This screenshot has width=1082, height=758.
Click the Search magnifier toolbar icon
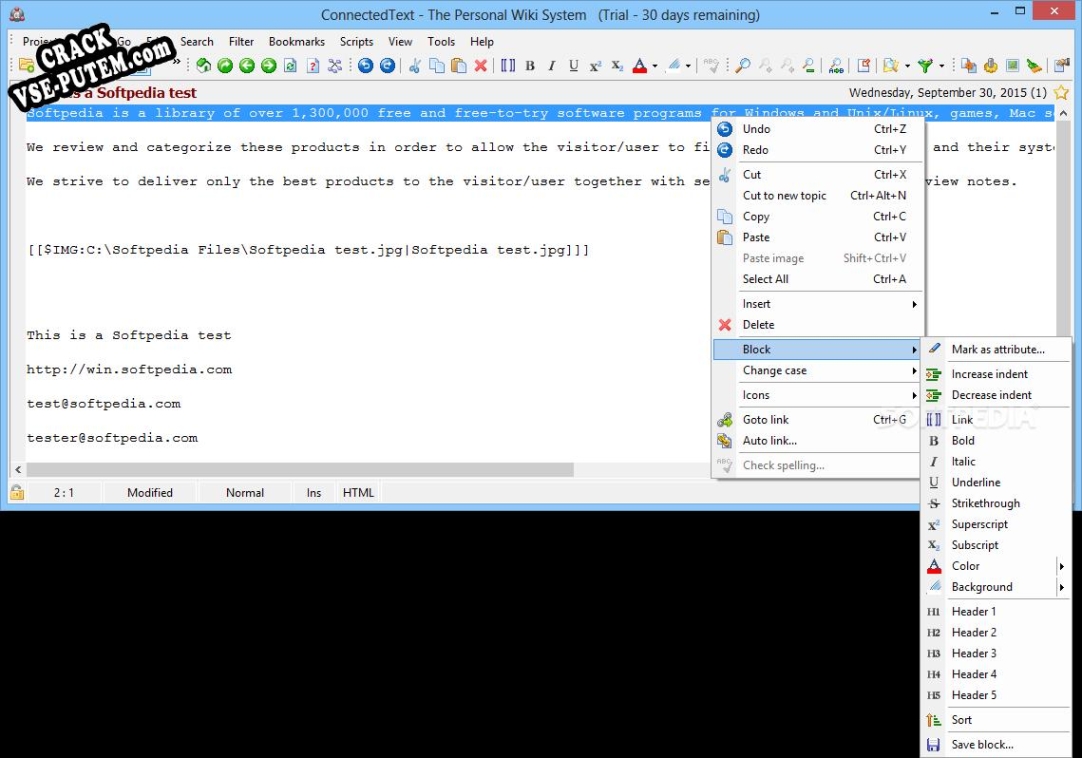pyautogui.click(x=743, y=66)
